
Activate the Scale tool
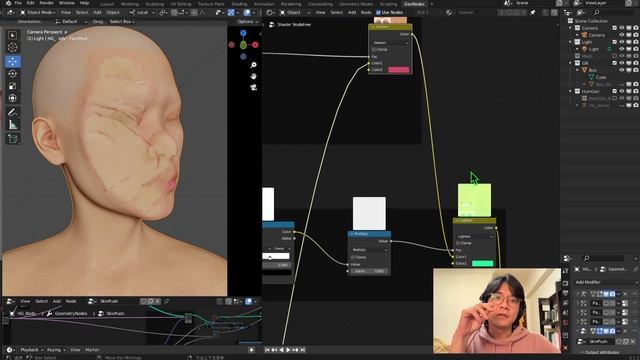13,86
